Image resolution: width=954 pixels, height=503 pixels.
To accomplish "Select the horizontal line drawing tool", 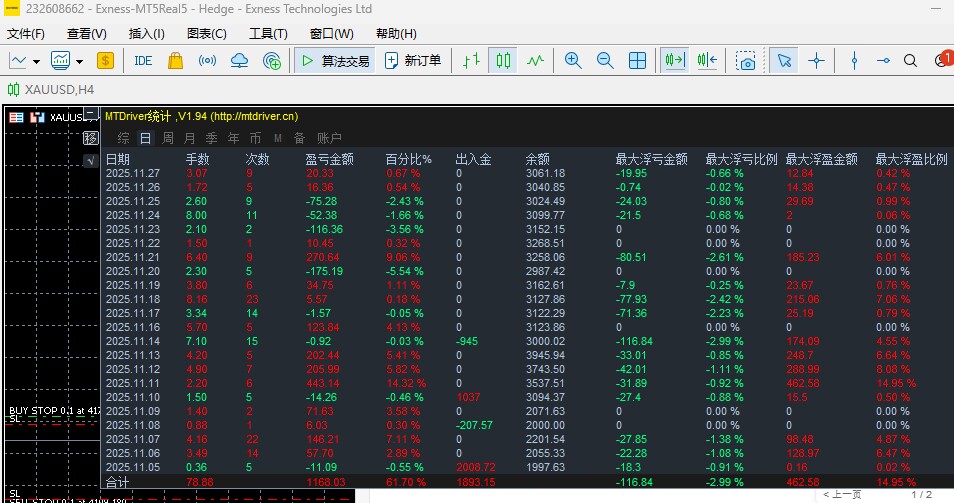I will 883,60.
